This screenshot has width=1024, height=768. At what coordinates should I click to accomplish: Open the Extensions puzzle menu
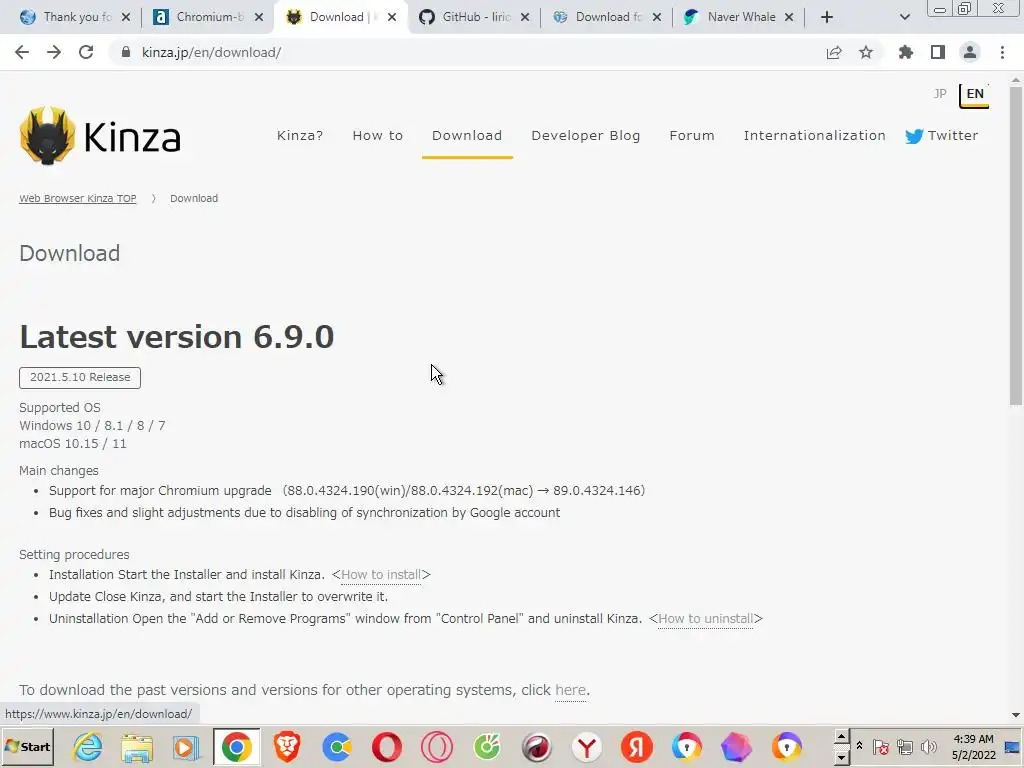(906, 52)
